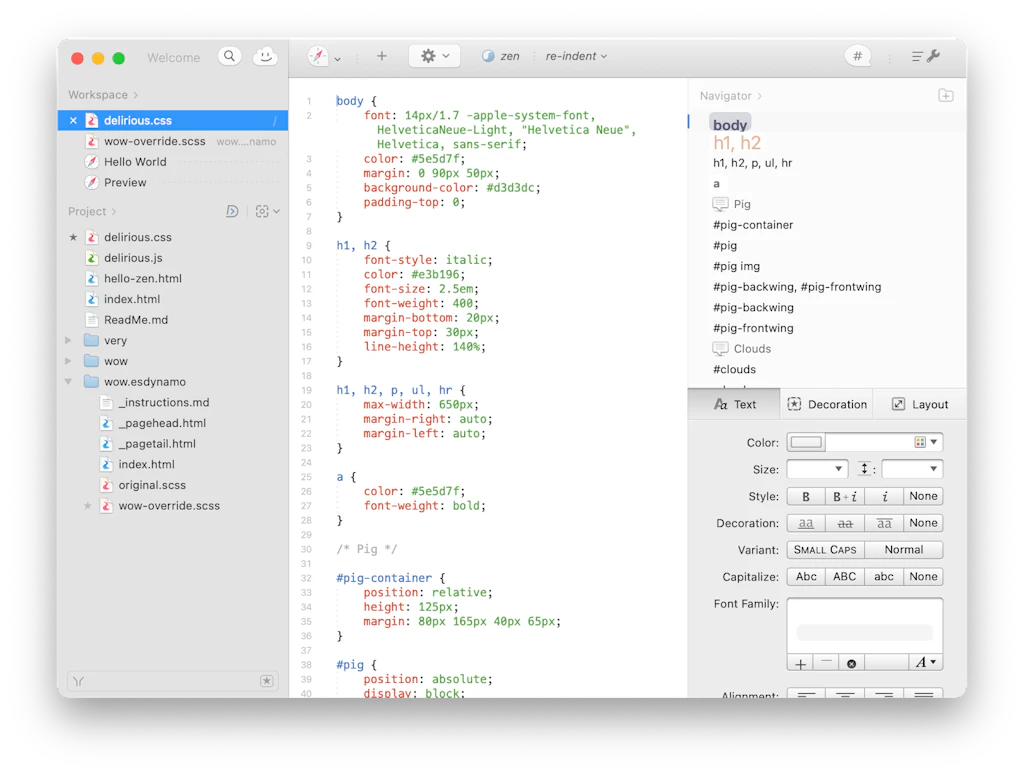Screen dimensions: 1024x774
Task: Set Style to None
Action: coord(923,496)
